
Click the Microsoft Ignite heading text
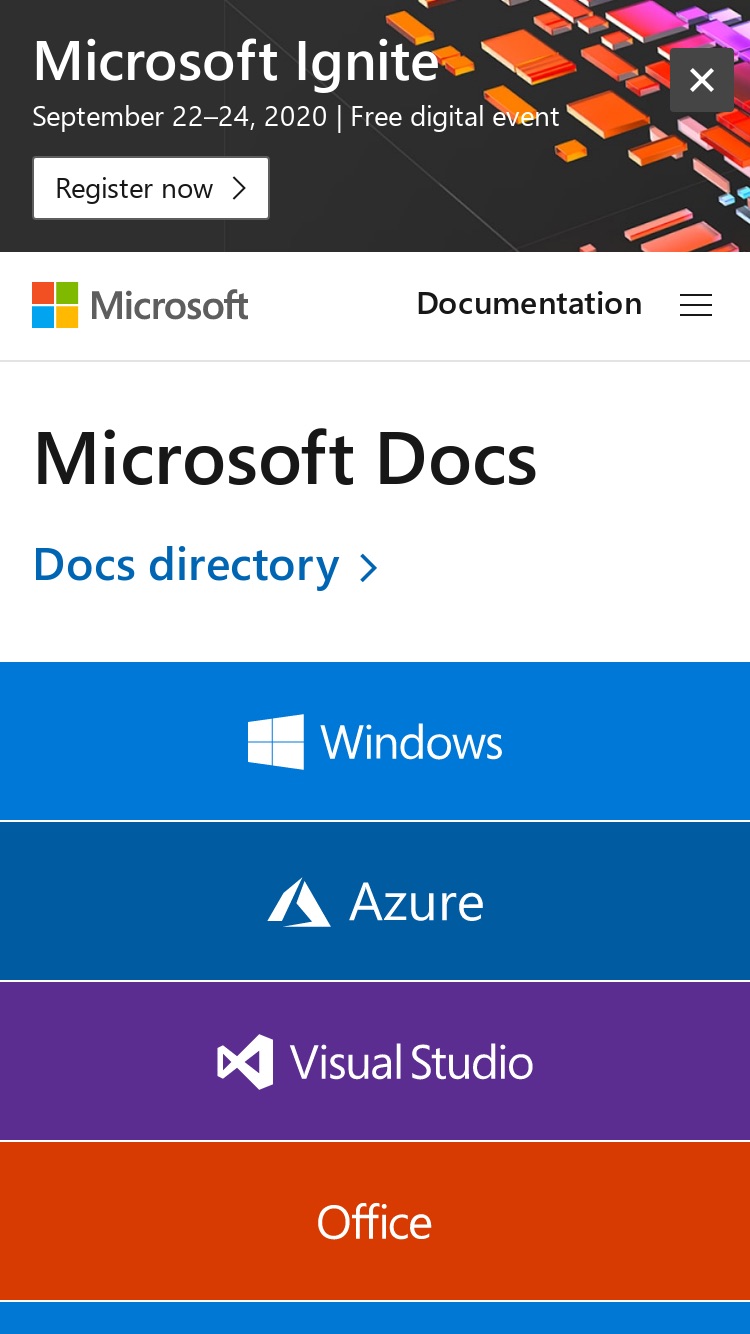point(236,62)
